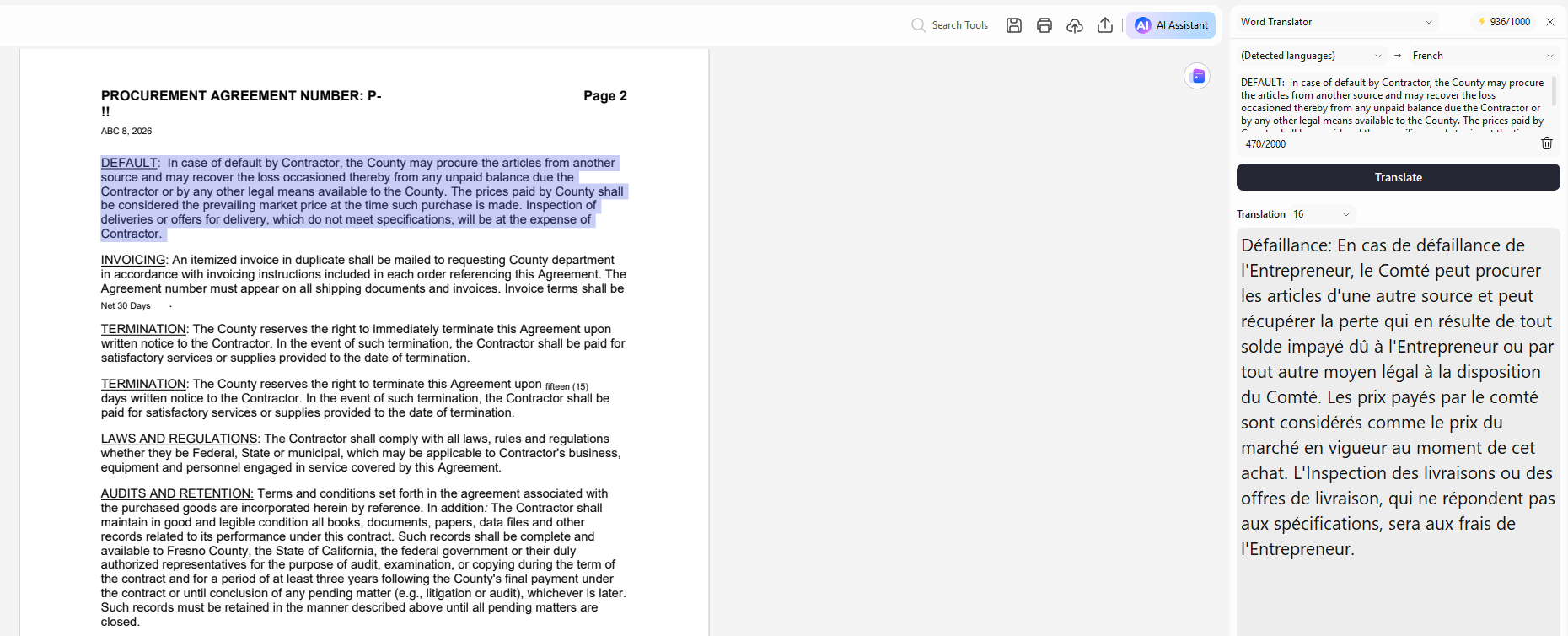
Task: Click the "Net 30 Days" text
Action: 126,305
